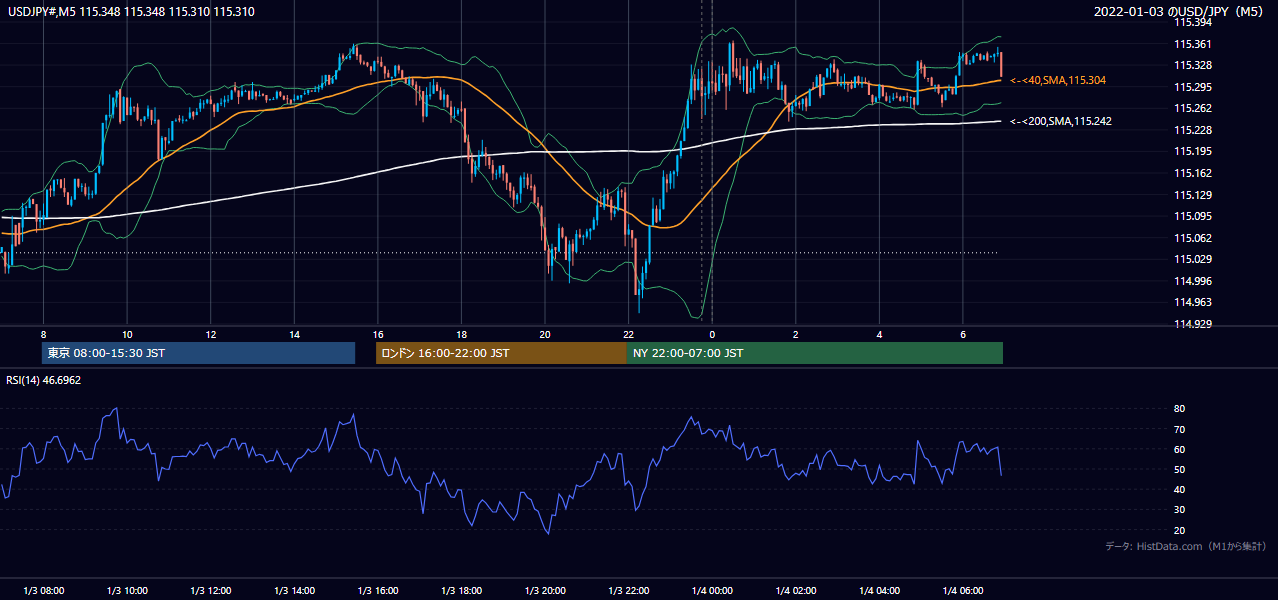Click the hour 10 tick under price chart
1278x600 pixels.
tap(127, 334)
